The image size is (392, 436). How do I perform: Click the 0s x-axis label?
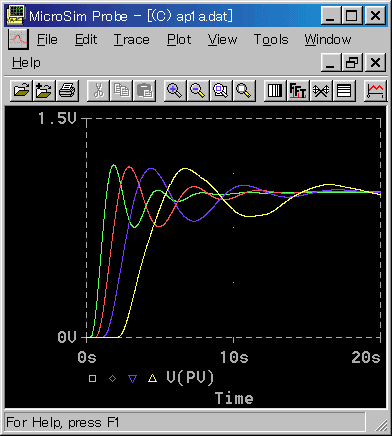pos(87,357)
